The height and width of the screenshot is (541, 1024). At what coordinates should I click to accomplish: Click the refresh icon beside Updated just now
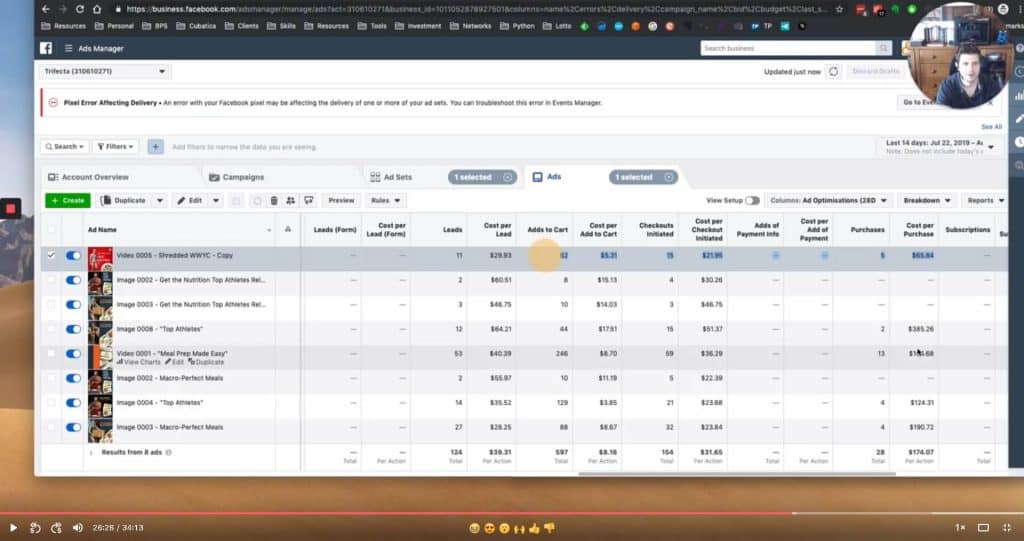pos(833,72)
